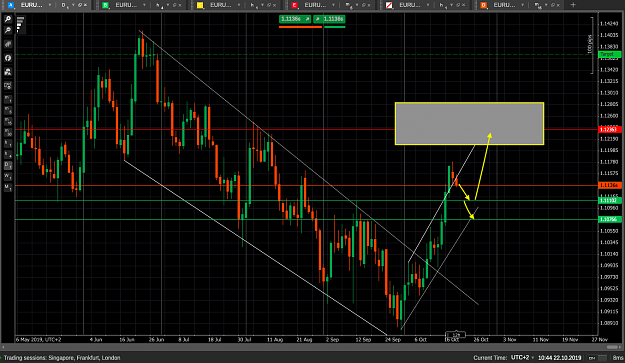The width and height of the screenshot is (625, 363).
Task: Detach the green B chart tab
Action: tap(175, 5)
